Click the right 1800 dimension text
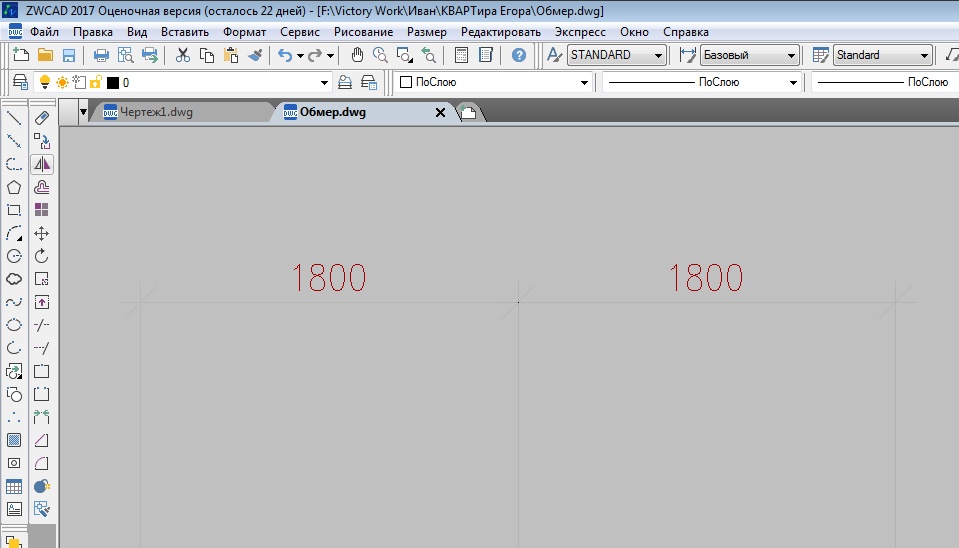959x548 pixels. pyautogui.click(x=706, y=278)
